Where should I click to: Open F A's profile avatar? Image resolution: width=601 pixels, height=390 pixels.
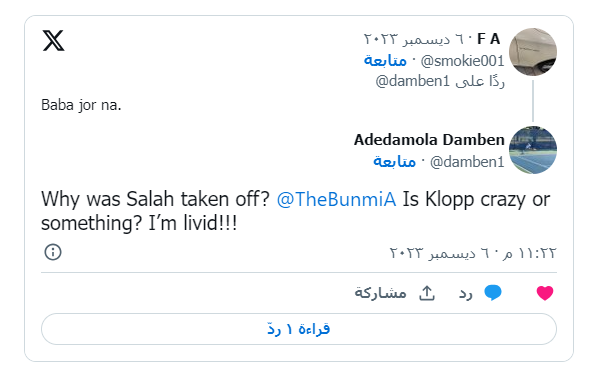click(x=533, y=52)
